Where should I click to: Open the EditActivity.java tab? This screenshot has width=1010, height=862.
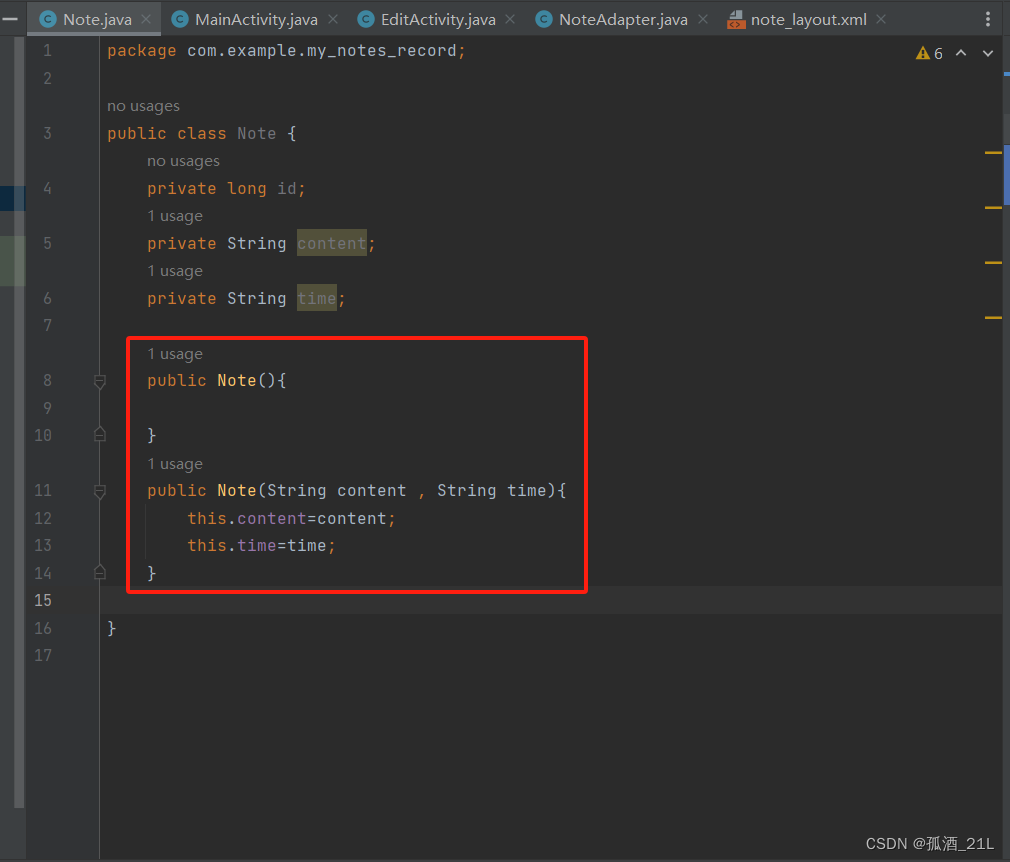(x=438, y=19)
